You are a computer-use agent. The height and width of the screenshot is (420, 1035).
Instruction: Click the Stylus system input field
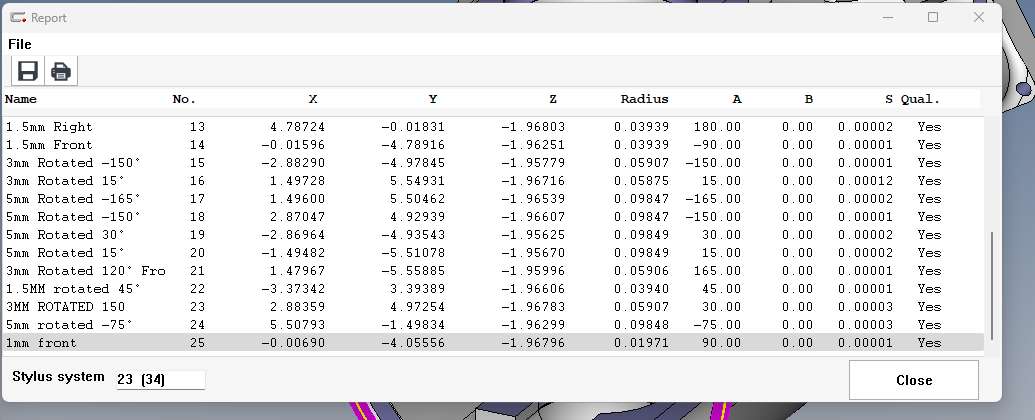coord(160,378)
